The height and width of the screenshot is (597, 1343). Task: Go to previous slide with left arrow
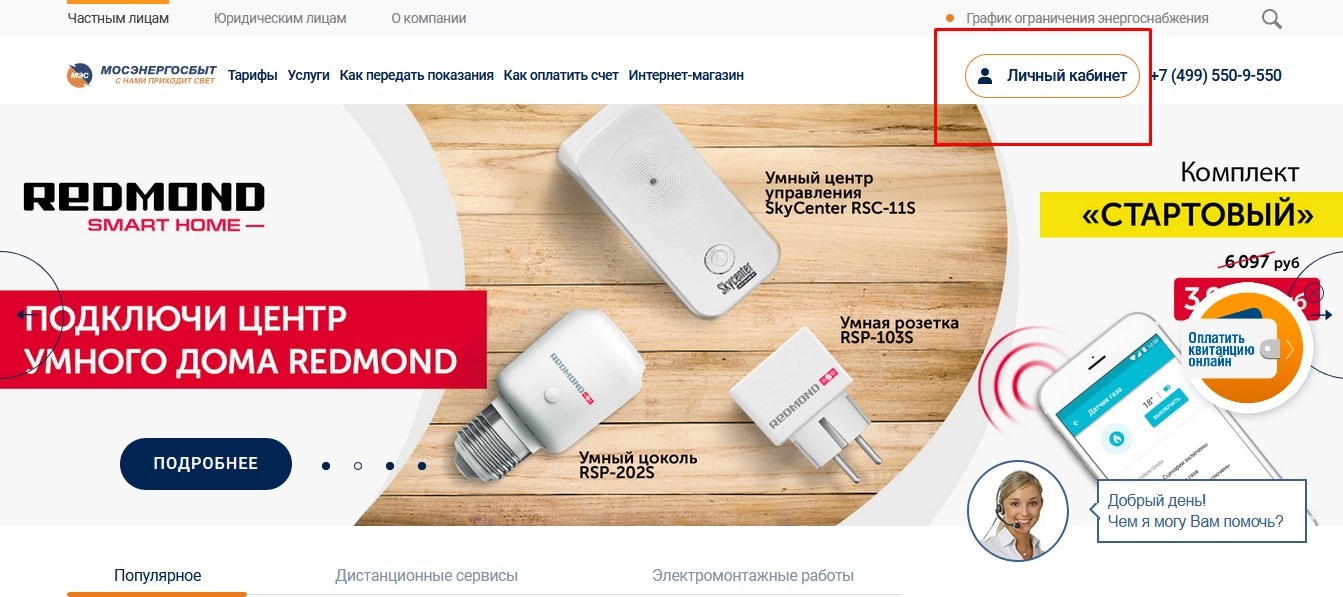tap(24, 315)
